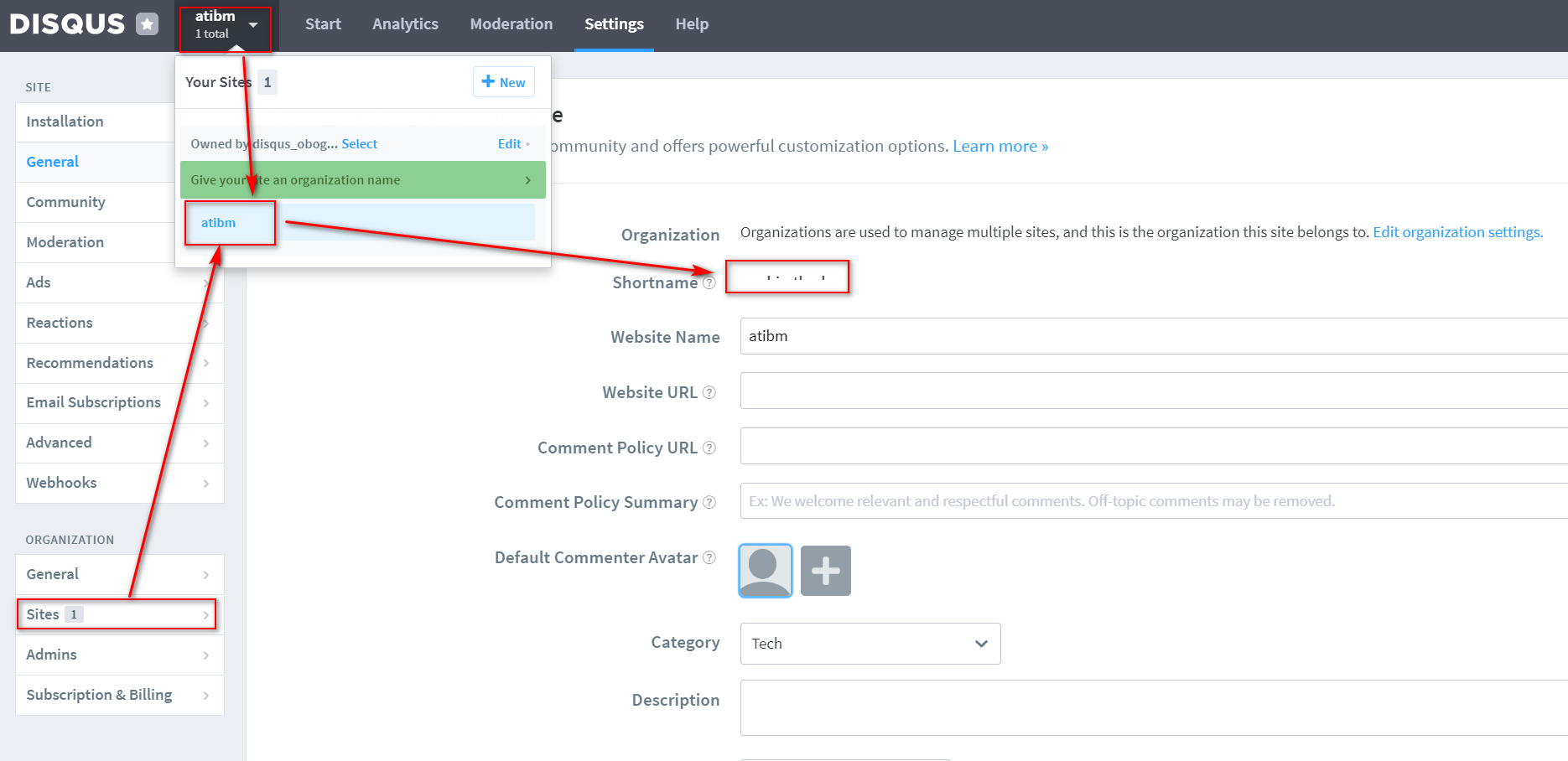This screenshot has width=1568, height=761.
Task: Click the Learn more link
Action: tap(1000, 147)
